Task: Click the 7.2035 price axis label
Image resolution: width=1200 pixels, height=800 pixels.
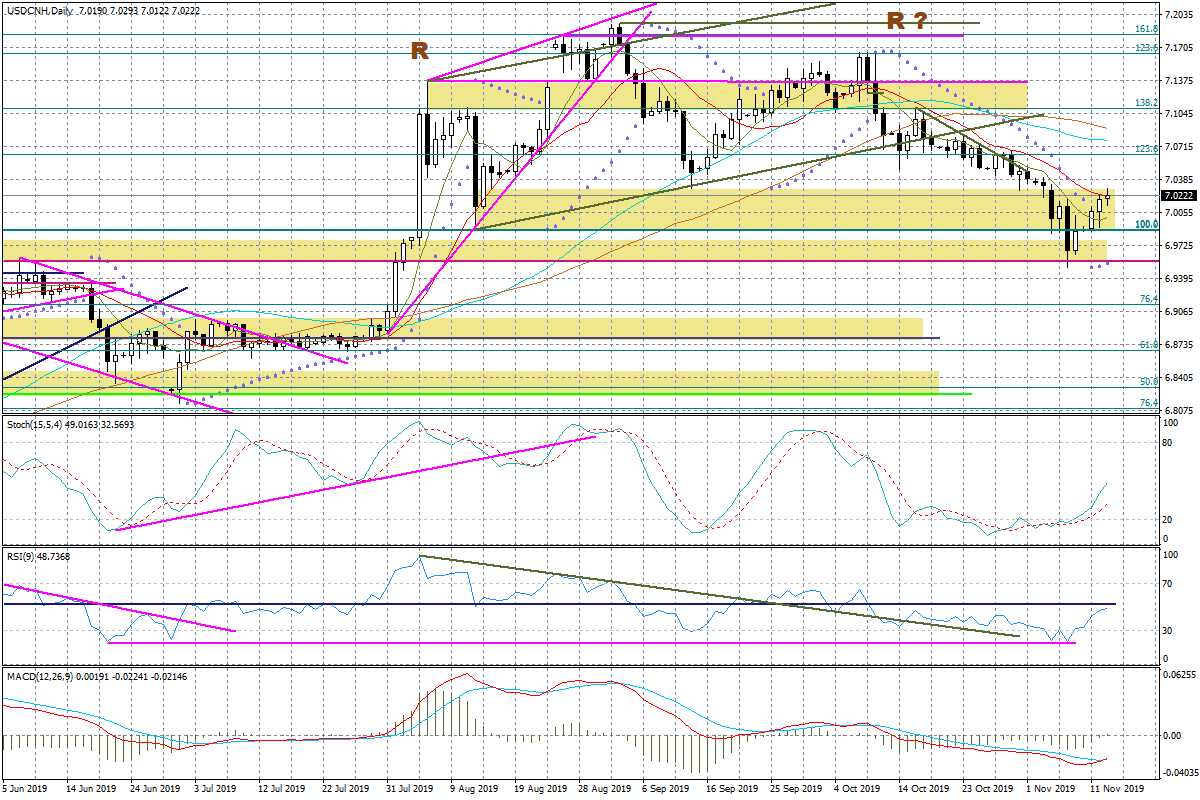Action: 1179,15
